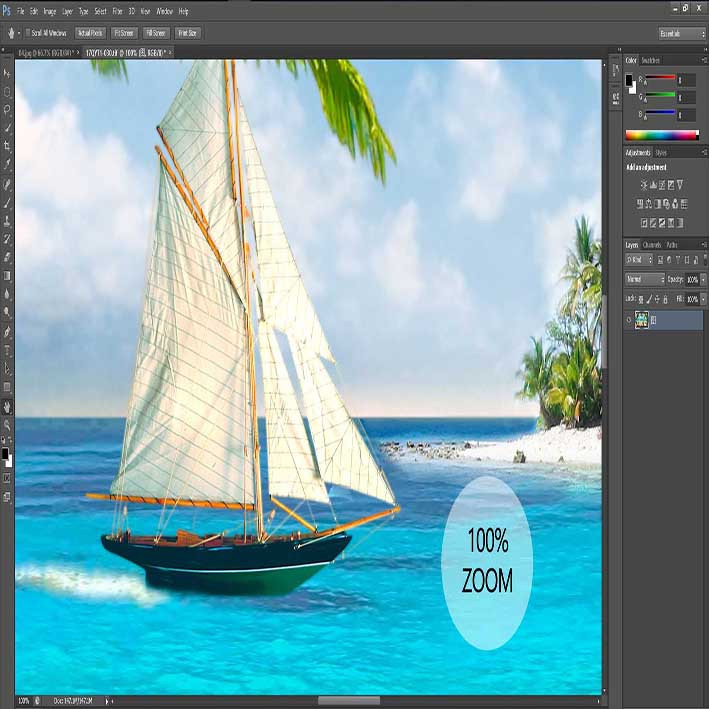Screen dimensions: 709x709
Task: Select the Clone Stamp tool
Action: pyautogui.click(x=7, y=221)
